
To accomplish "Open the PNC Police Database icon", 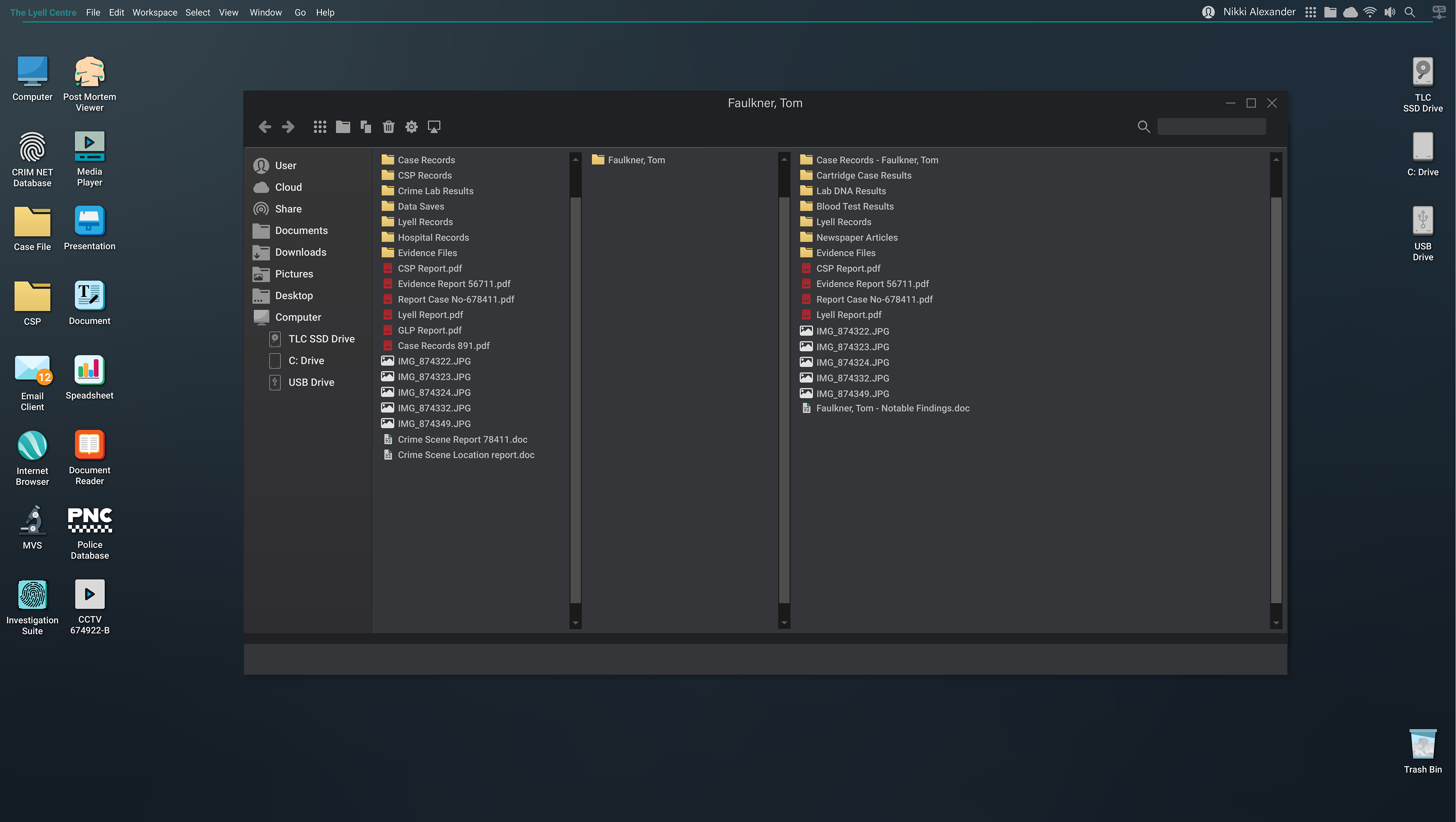I will point(89,533).
